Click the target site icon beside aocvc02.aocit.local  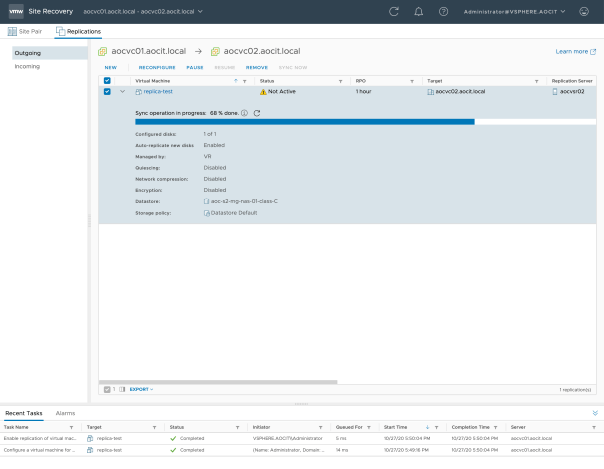click(430, 92)
